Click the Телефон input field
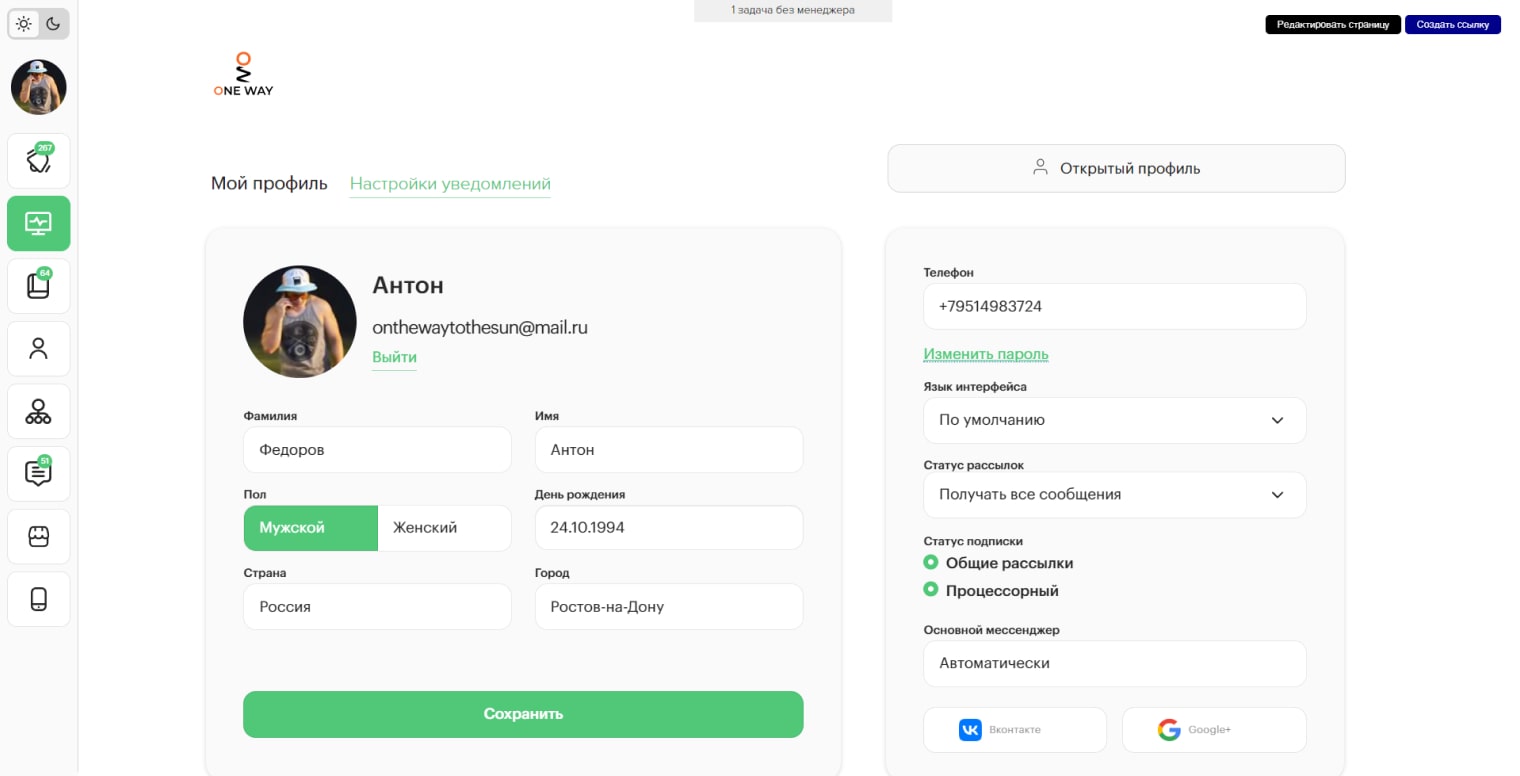Image resolution: width=1520 pixels, height=776 pixels. (1114, 307)
